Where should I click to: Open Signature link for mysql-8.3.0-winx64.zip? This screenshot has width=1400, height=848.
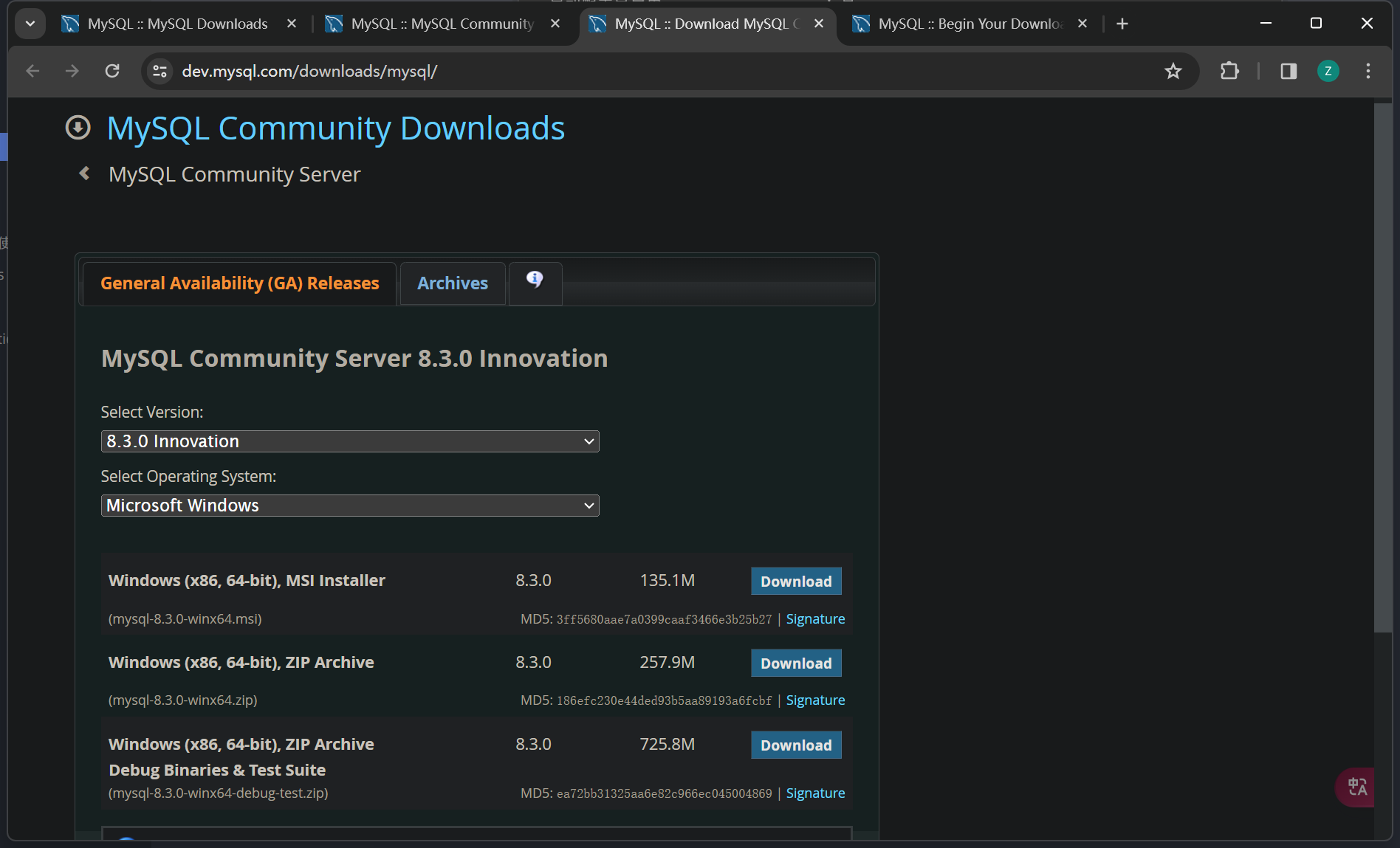[x=815, y=700]
